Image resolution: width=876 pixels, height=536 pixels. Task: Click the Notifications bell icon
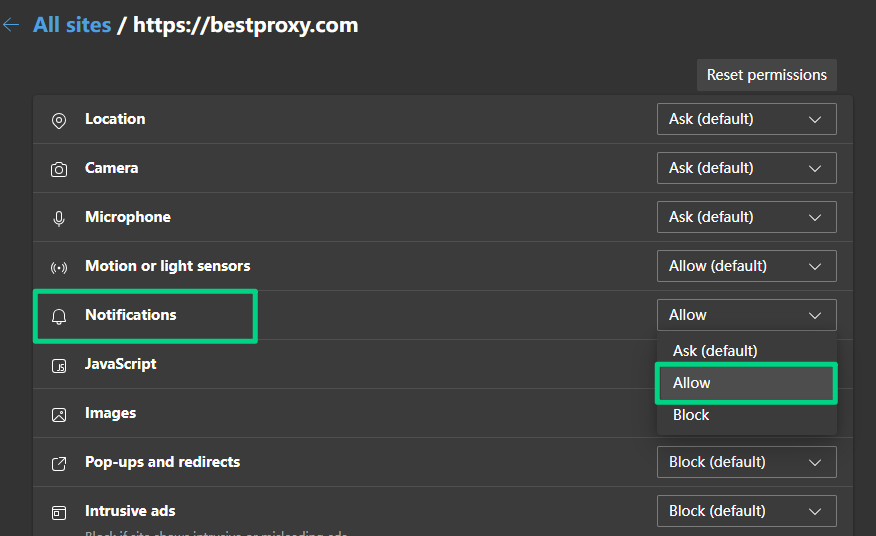[59, 316]
